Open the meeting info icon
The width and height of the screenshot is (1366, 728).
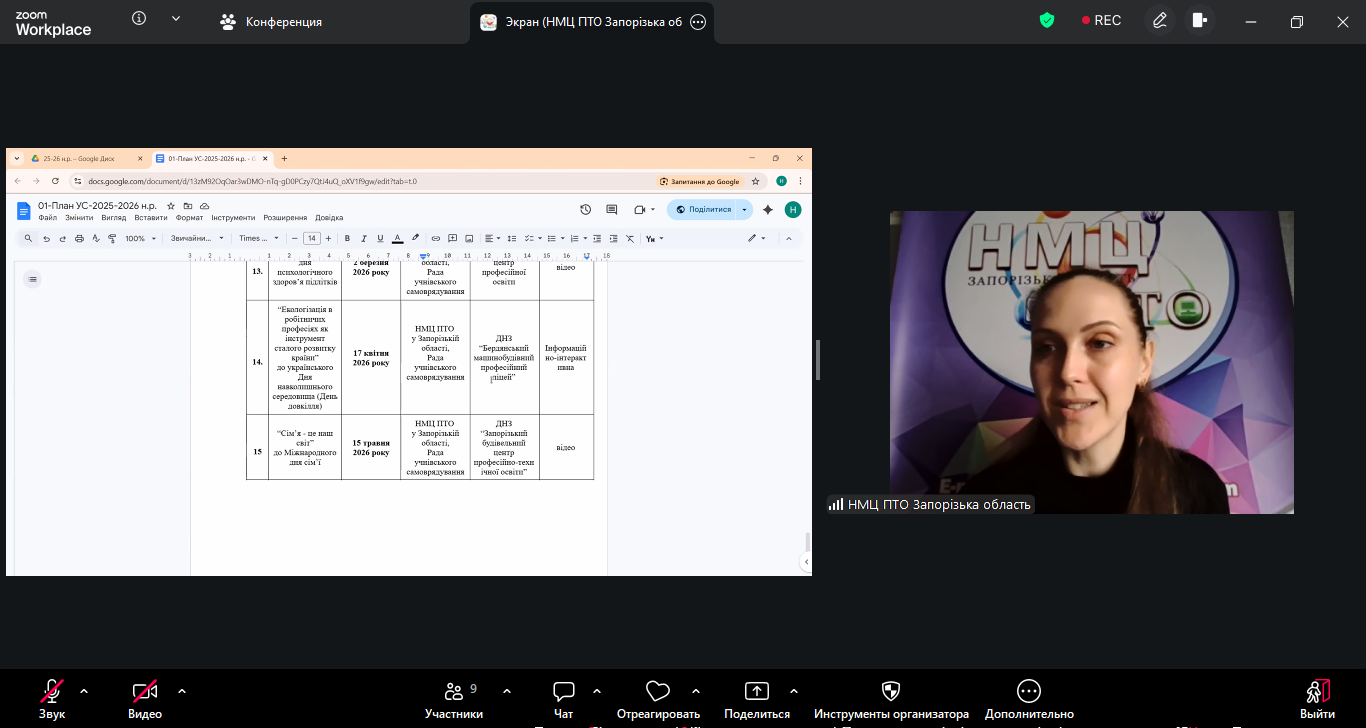[x=139, y=19]
